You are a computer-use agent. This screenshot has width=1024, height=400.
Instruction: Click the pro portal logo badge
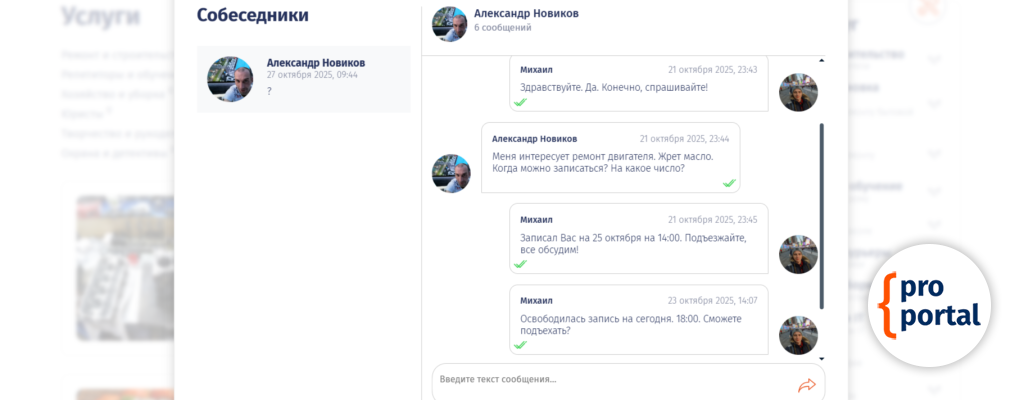(x=929, y=305)
